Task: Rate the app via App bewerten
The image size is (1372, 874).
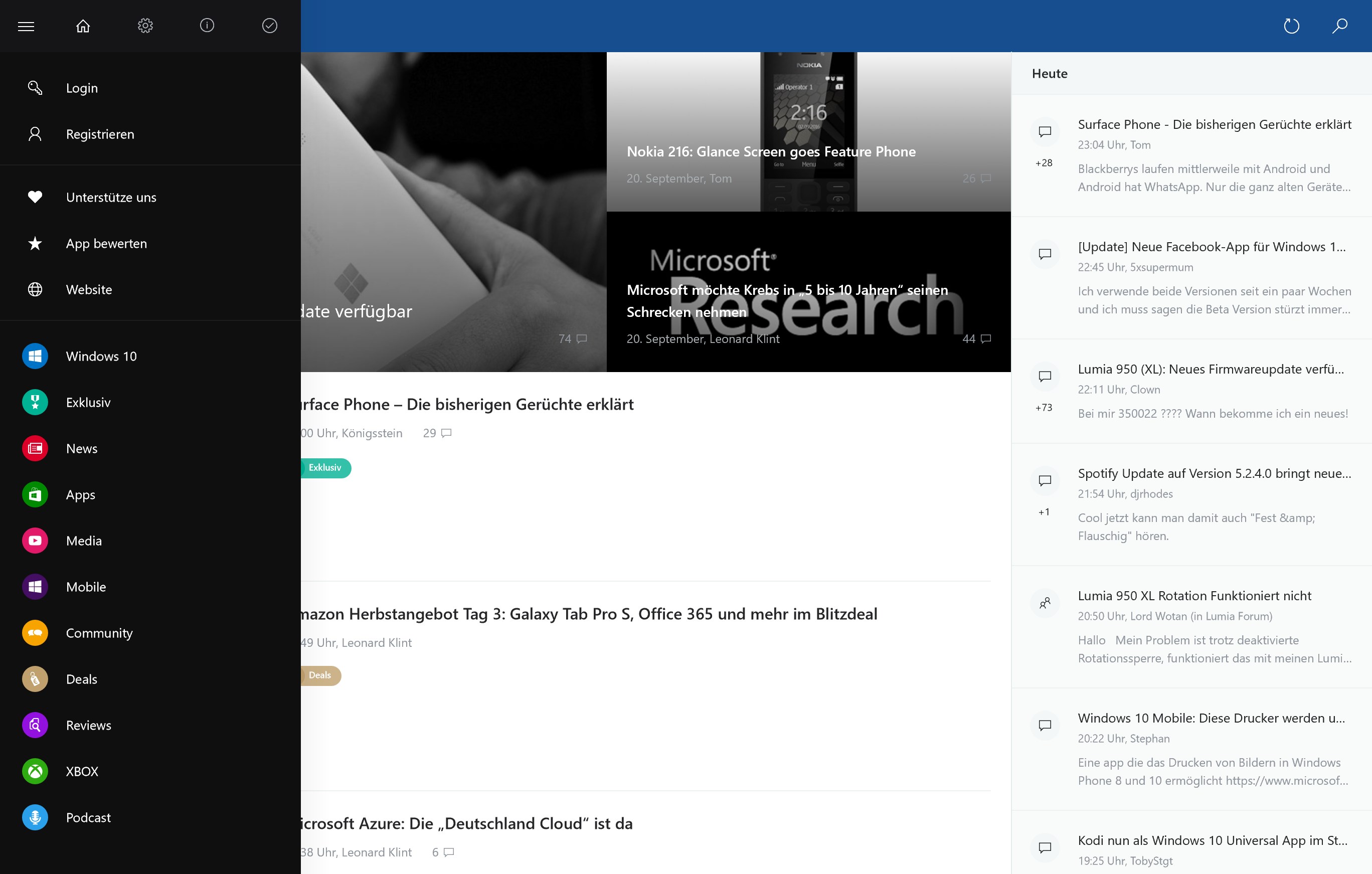Action: 106,244
